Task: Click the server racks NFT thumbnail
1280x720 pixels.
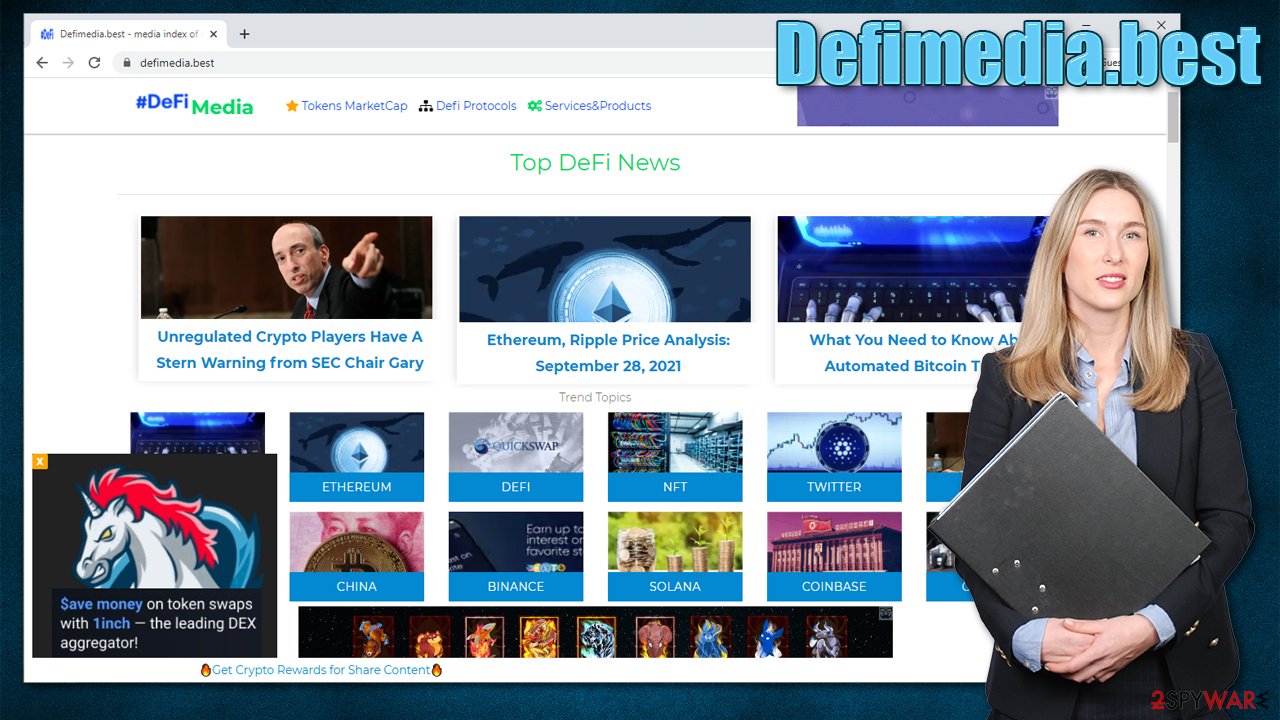Action: (675, 443)
